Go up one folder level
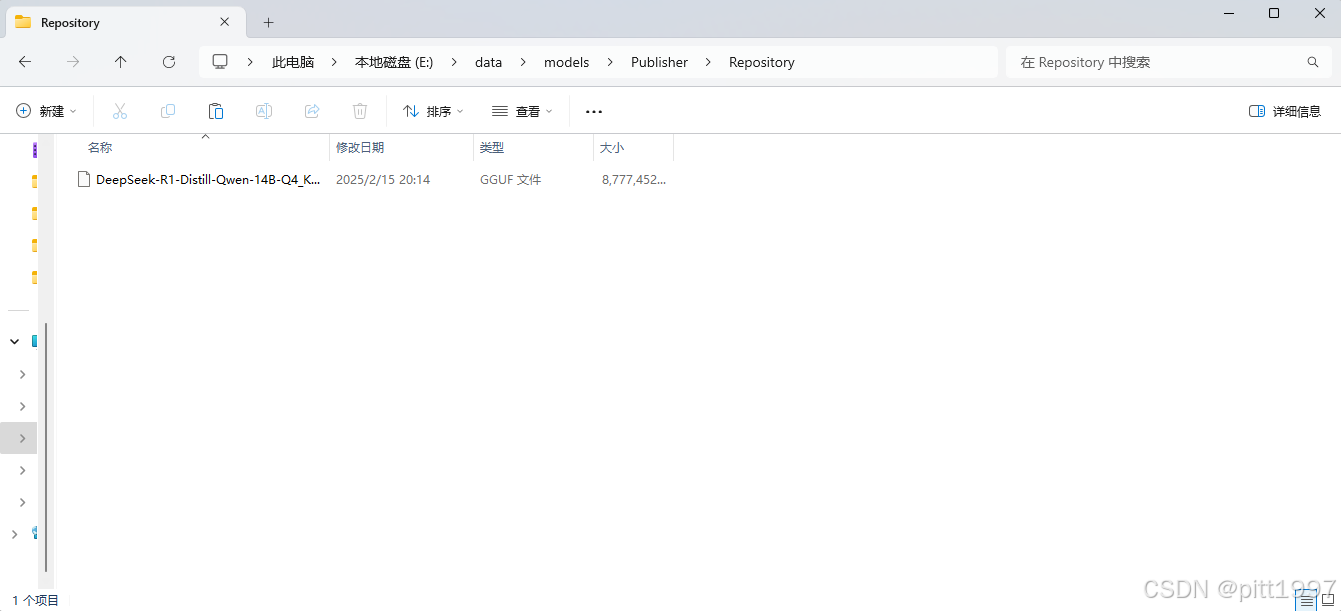 pyautogui.click(x=121, y=62)
